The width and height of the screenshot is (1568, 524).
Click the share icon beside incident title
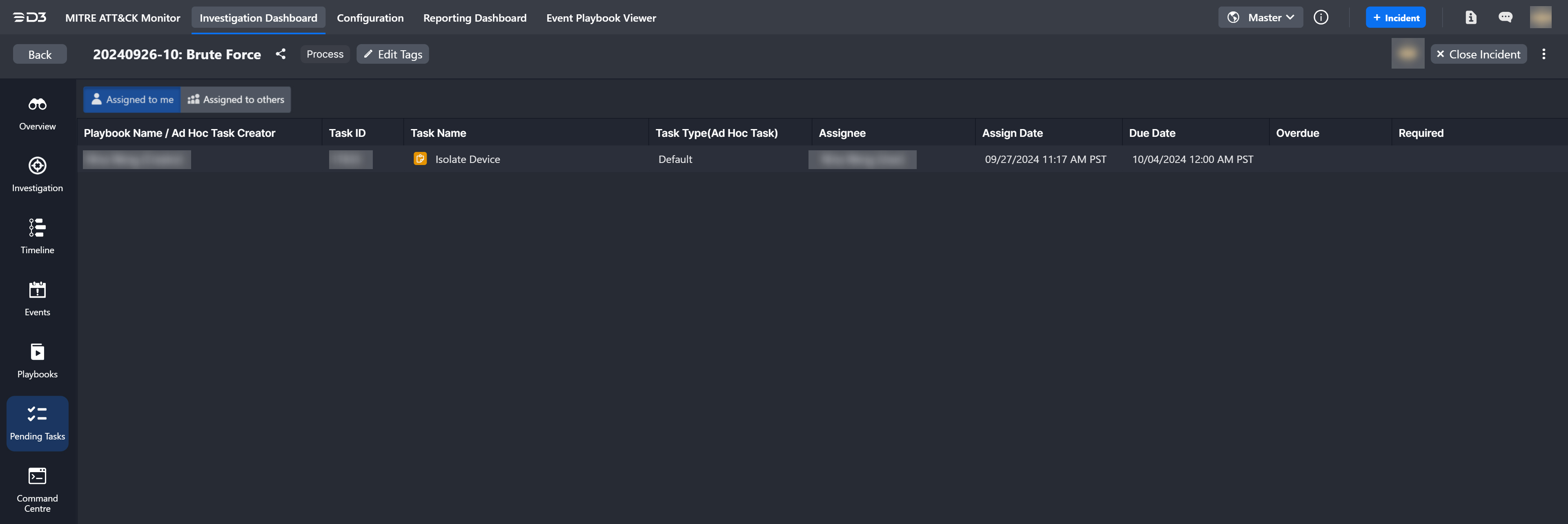281,54
